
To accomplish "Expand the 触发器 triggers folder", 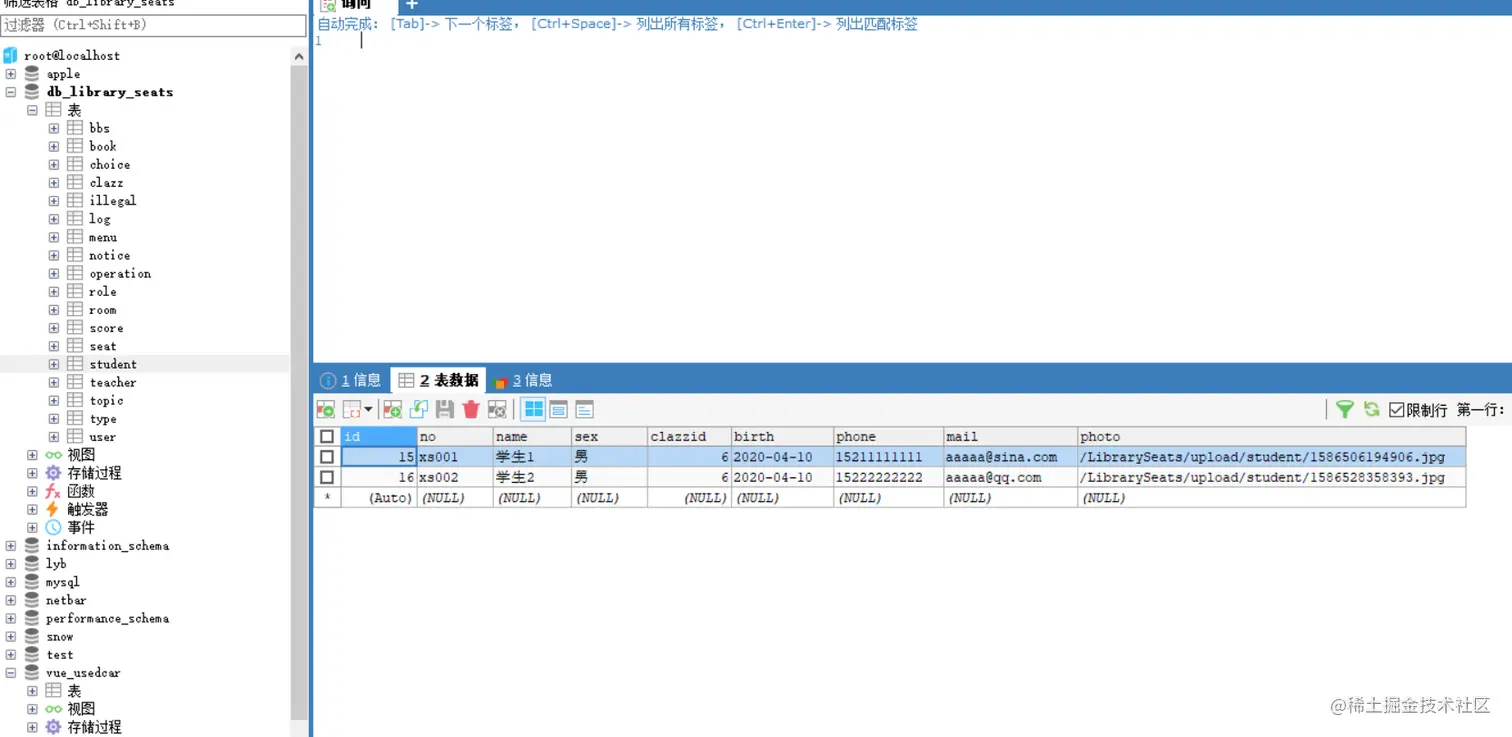I will pos(32,509).
